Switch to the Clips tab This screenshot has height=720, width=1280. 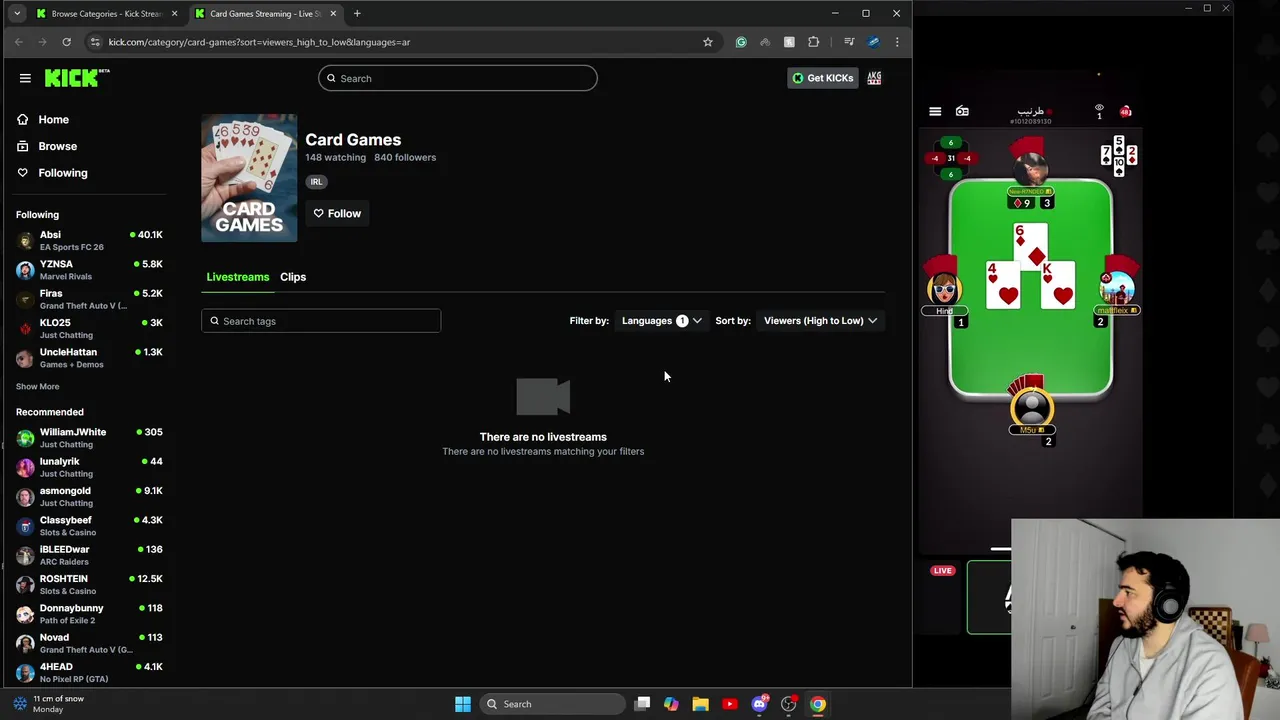(293, 277)
